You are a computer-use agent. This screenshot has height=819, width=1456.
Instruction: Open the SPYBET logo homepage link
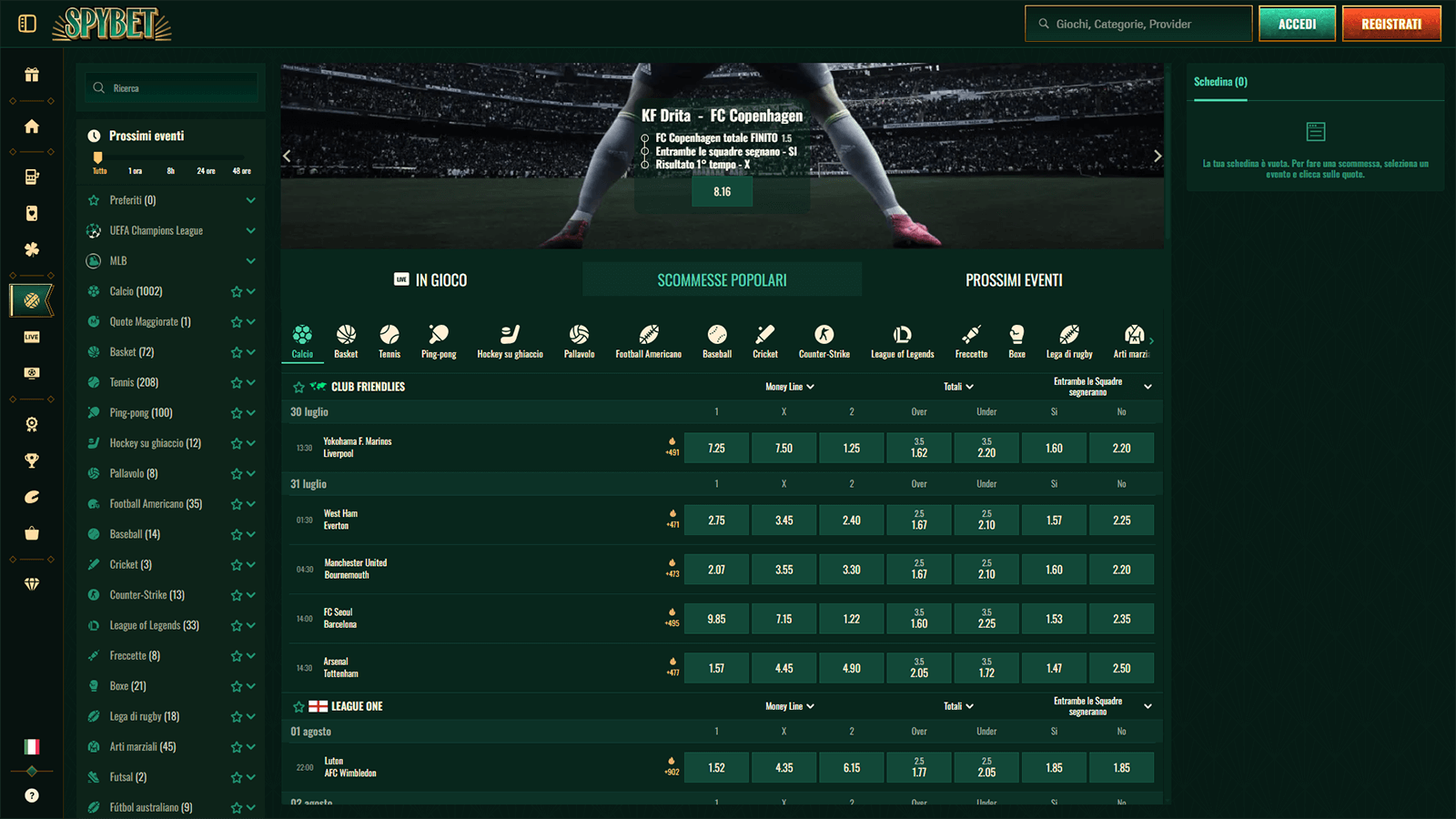point(112,25)
